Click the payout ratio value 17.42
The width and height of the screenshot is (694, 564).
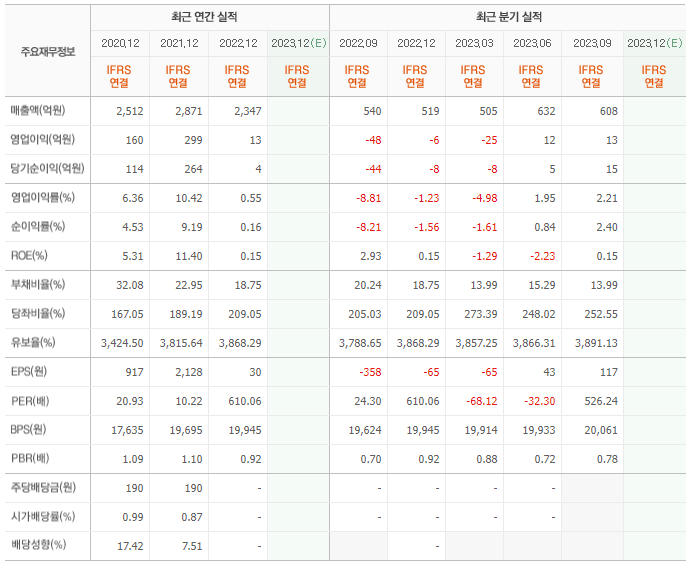(x=130, y=546)
